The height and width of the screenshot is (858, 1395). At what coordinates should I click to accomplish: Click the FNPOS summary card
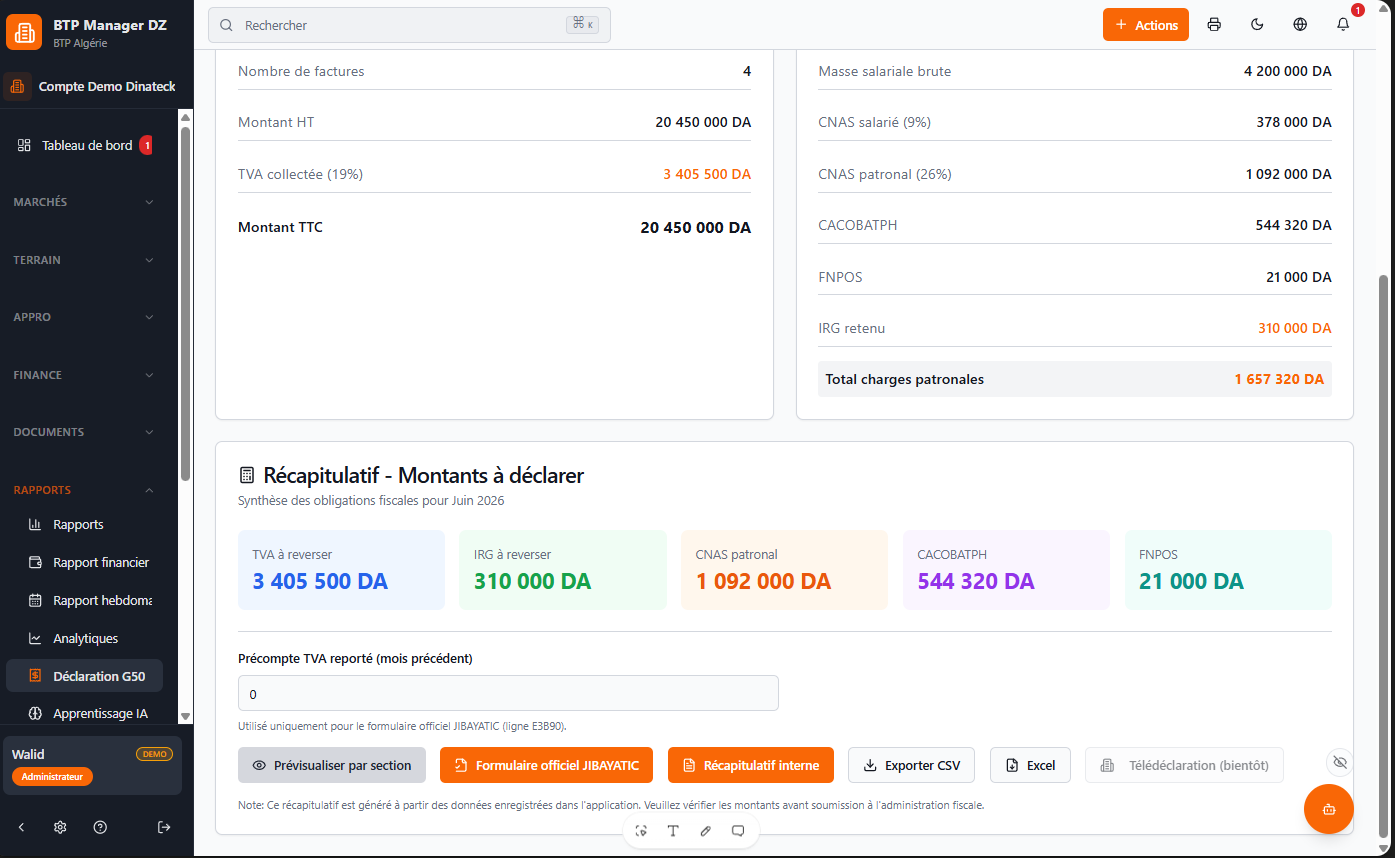click(x=1228, y=570)
